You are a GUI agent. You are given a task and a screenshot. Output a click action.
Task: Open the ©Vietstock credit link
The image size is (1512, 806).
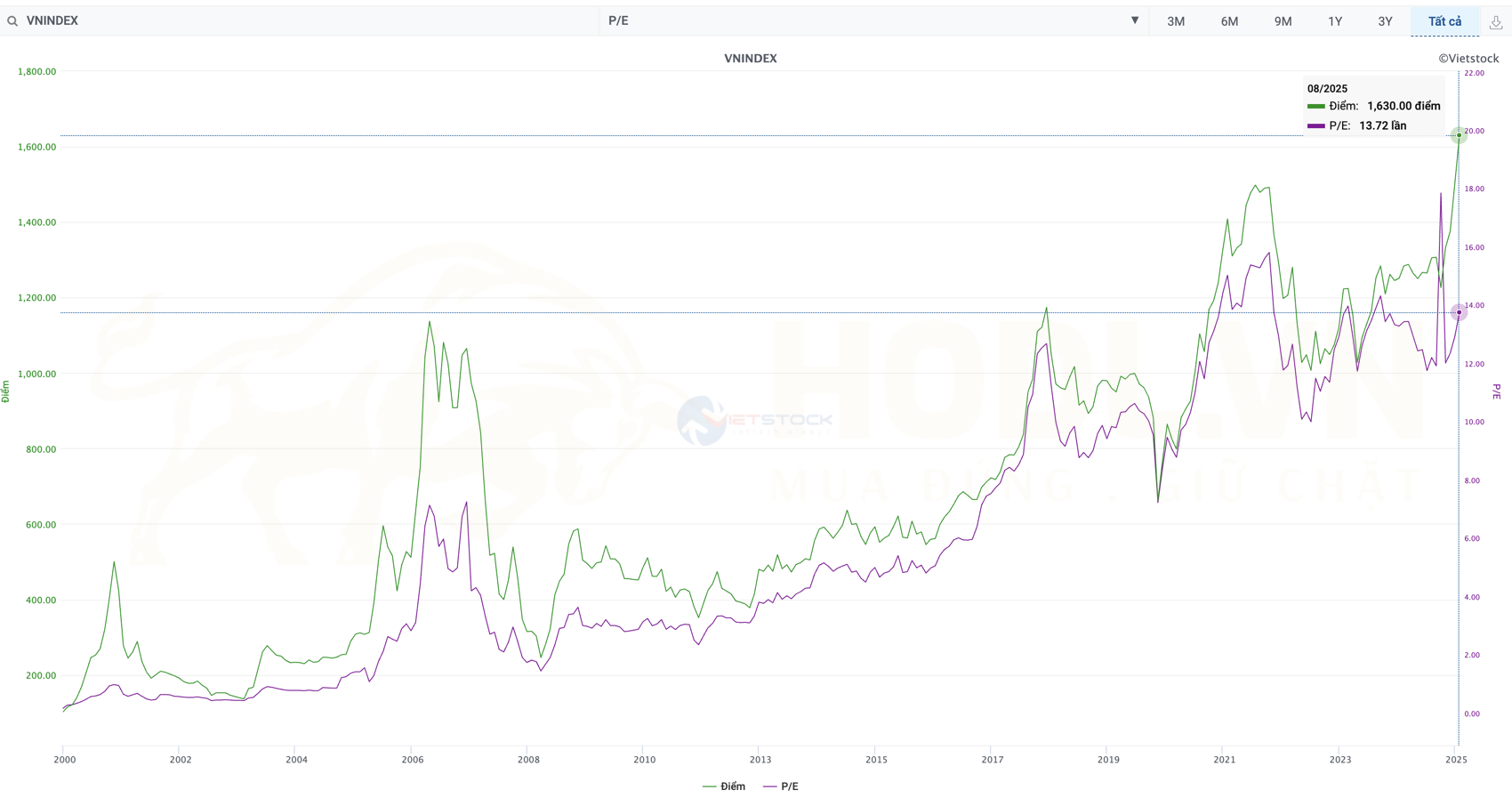(x=1468, y=59)
